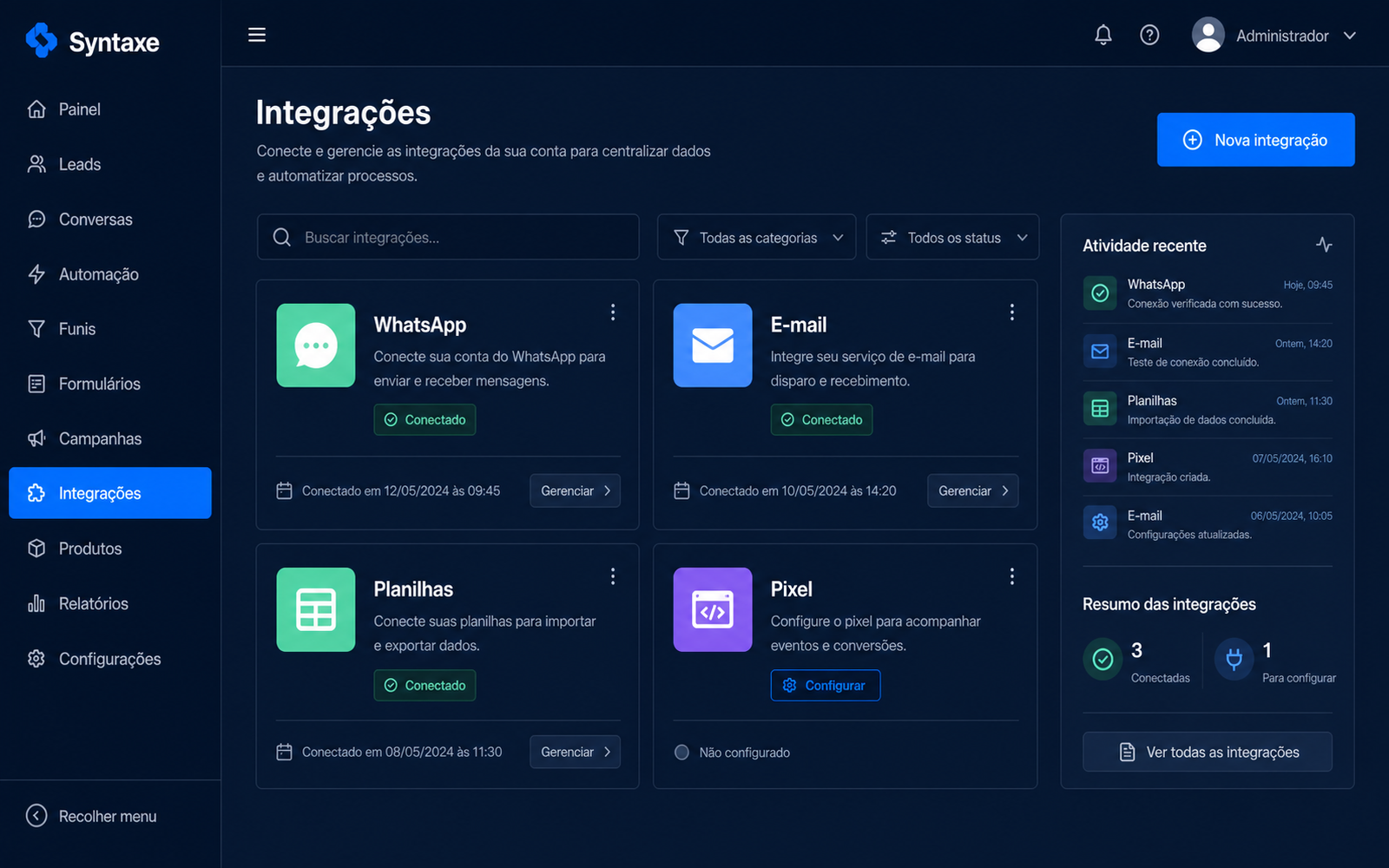Click 'Importação de dados concluída.' text
The height and width of the screenshot is (868, 1389).
tap(1201, 420)
